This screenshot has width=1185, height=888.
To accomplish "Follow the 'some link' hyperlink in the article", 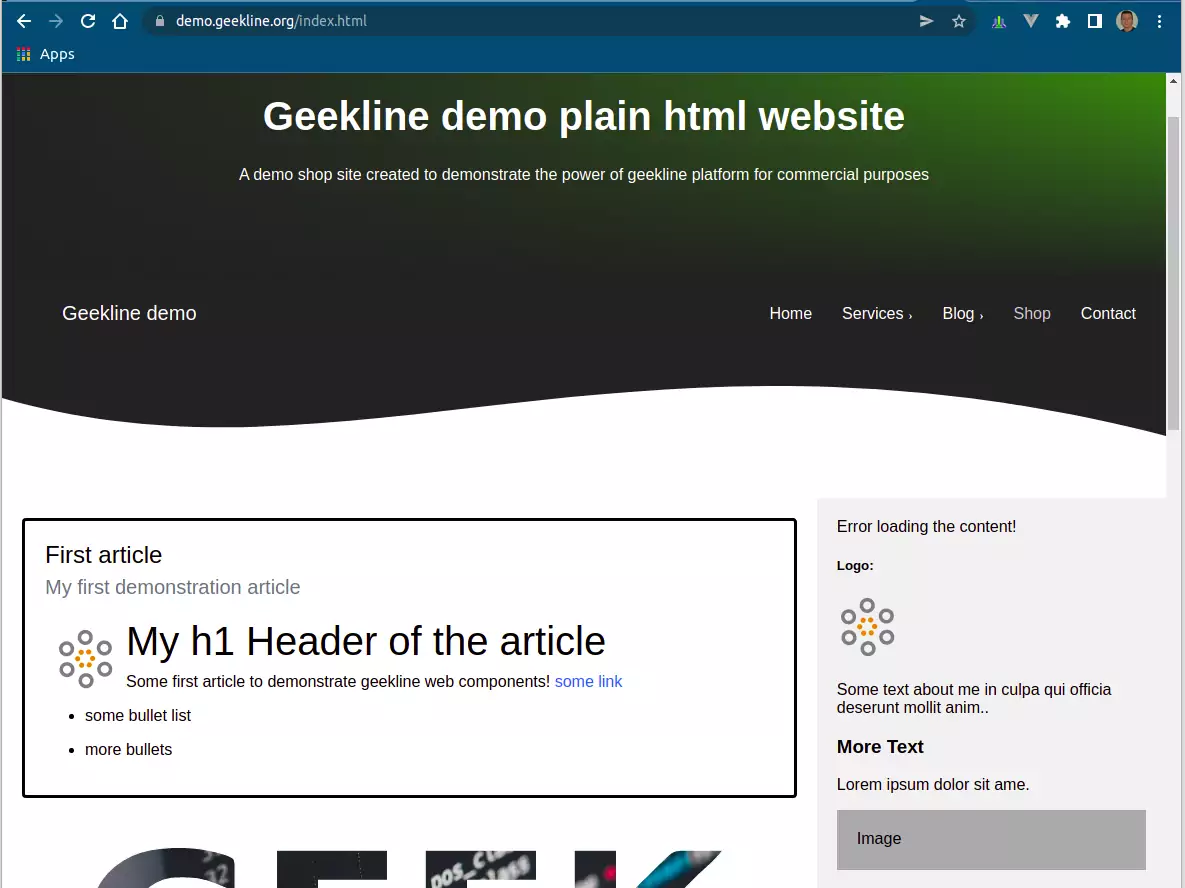I will pyautogui.click(x=588, y=681).
